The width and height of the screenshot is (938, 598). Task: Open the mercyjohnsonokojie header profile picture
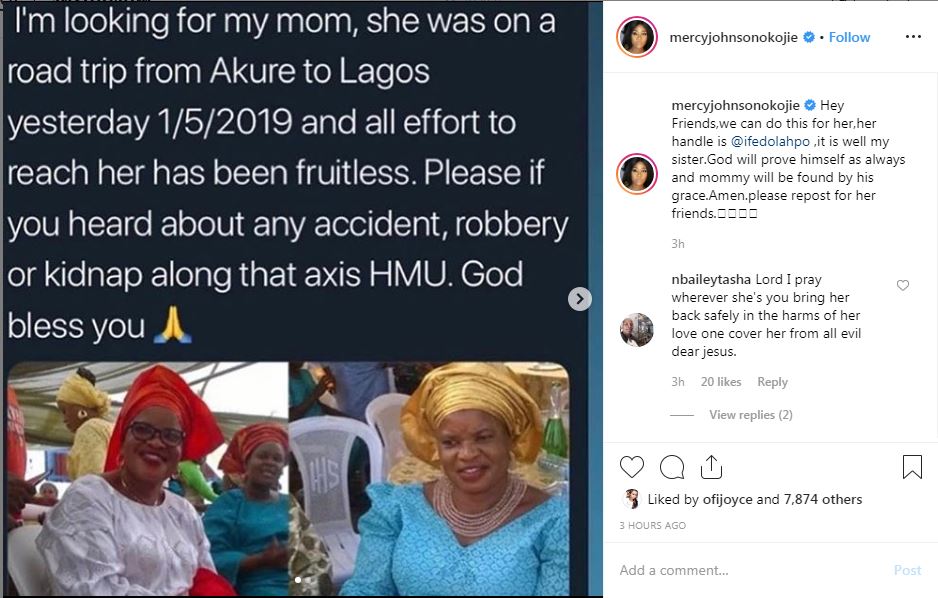(637, 36)
